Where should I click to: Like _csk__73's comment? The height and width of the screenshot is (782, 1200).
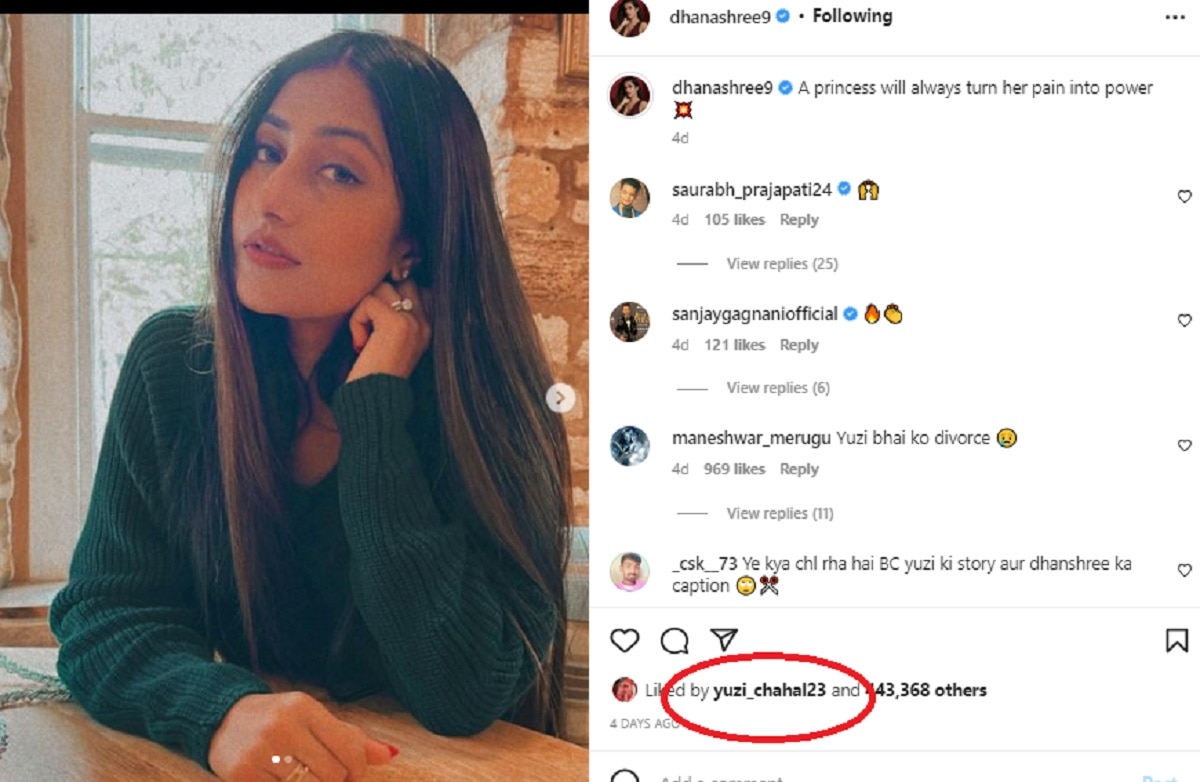tap(1184, 571)
